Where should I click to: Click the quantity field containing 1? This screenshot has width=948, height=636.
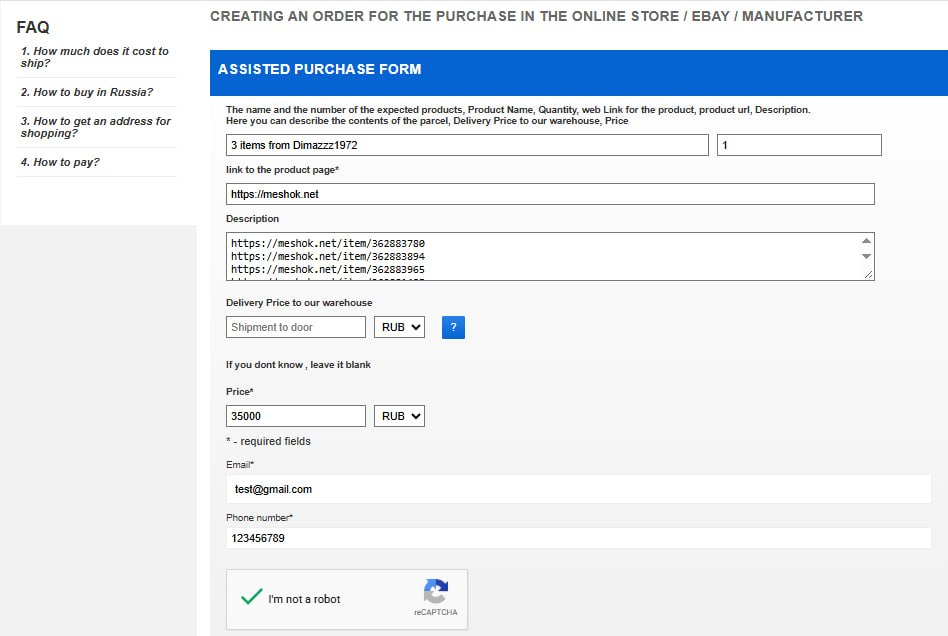click(x=799, y=145)
